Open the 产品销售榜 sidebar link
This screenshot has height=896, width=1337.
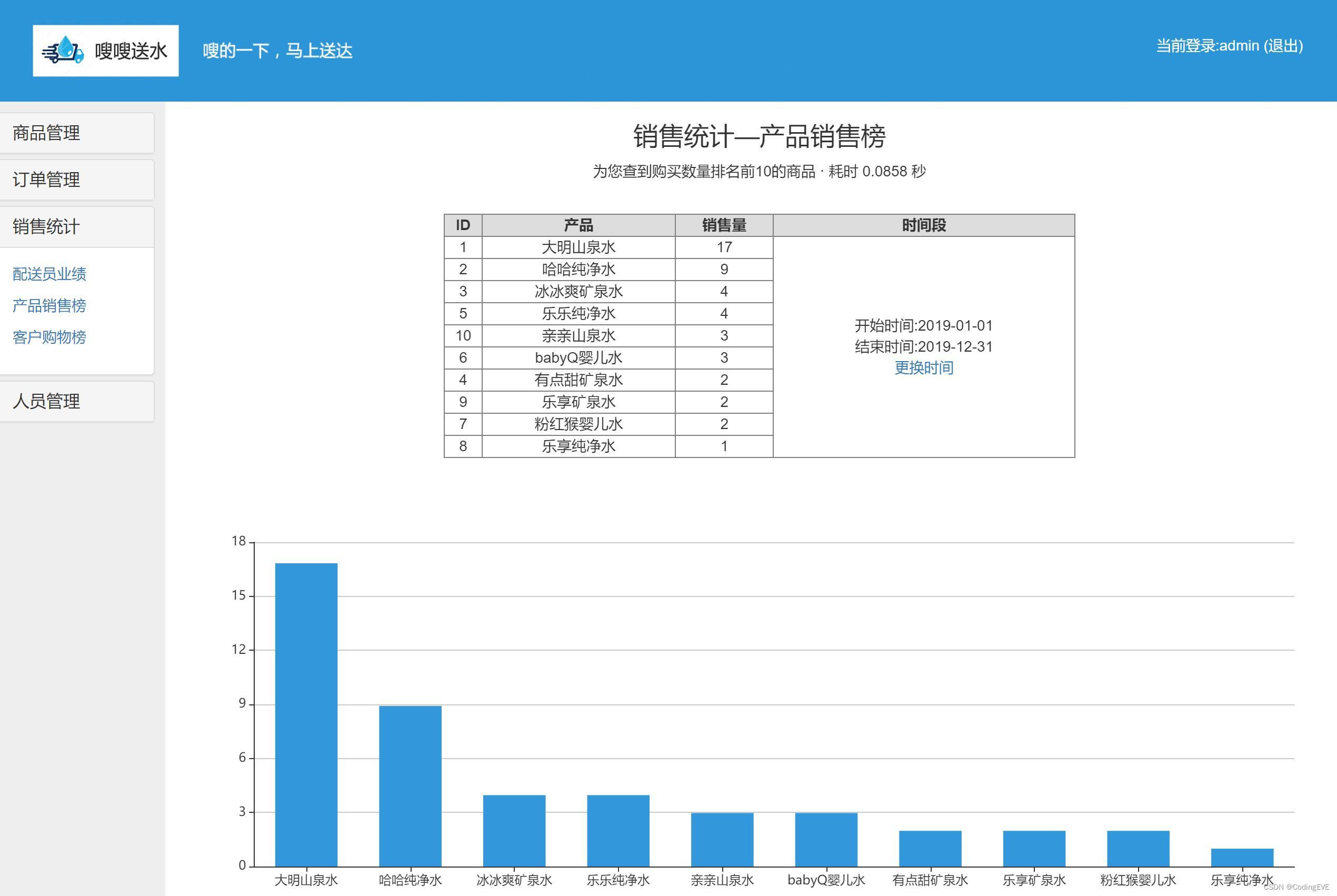(49, 306)
